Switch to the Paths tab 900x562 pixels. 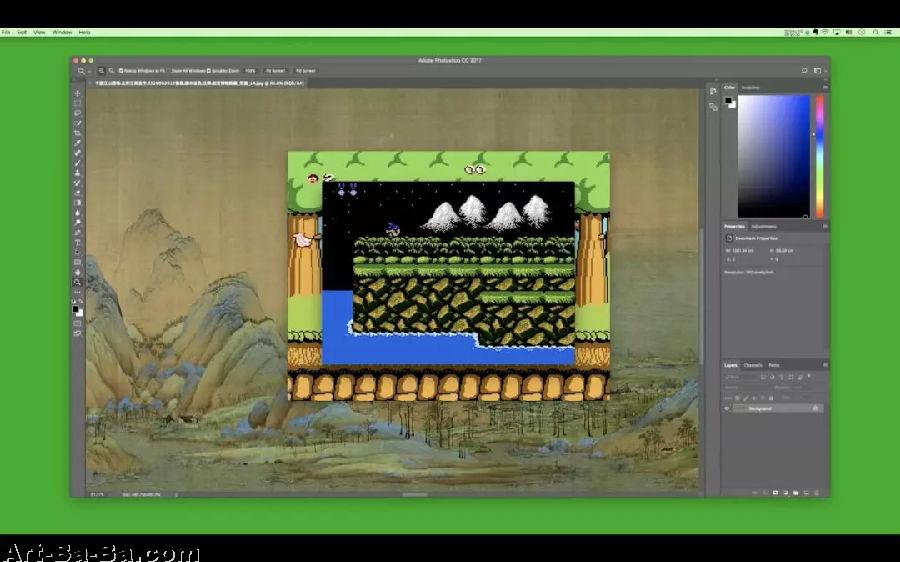[774, 365]
